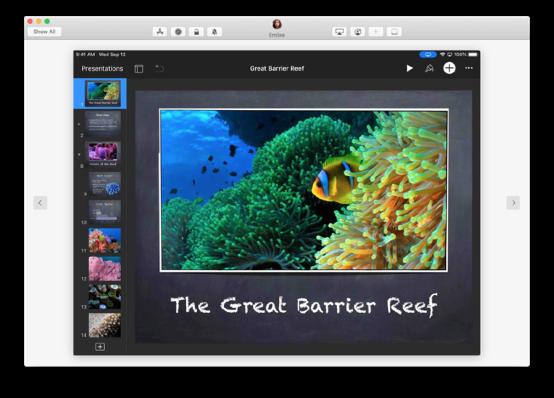Play the Great Barrier Reef slideshow
554x398 pixels.
[x=409, y=68]
